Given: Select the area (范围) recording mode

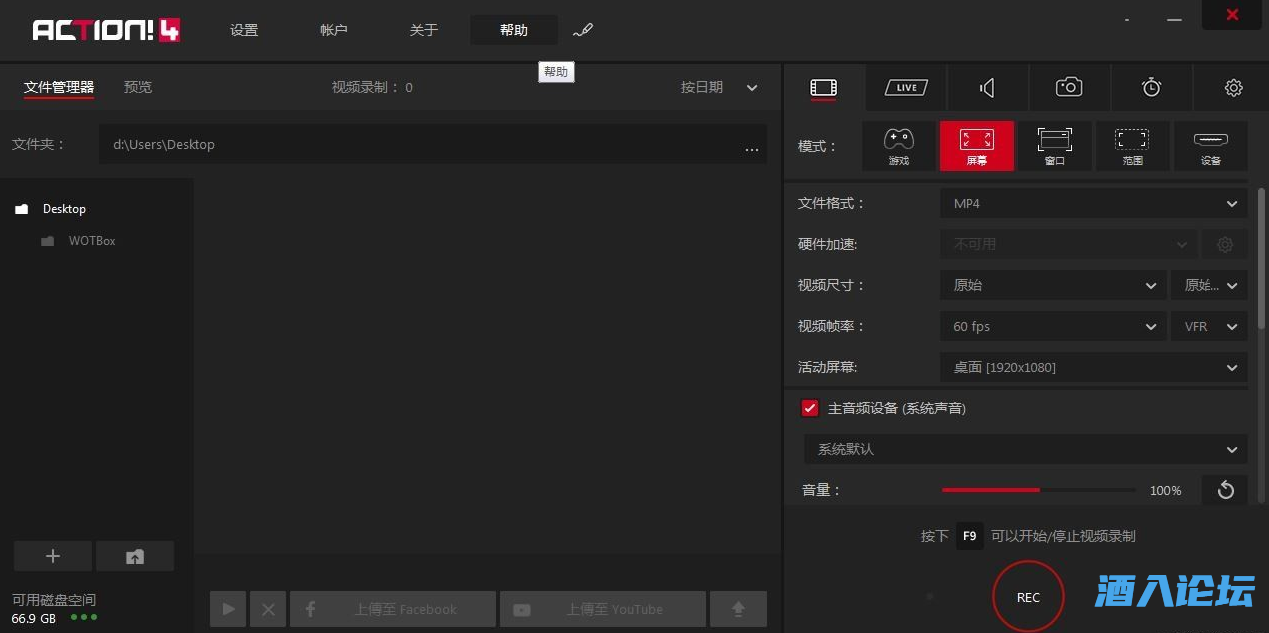Looking at the screenshot, I should pos(1132,146).
